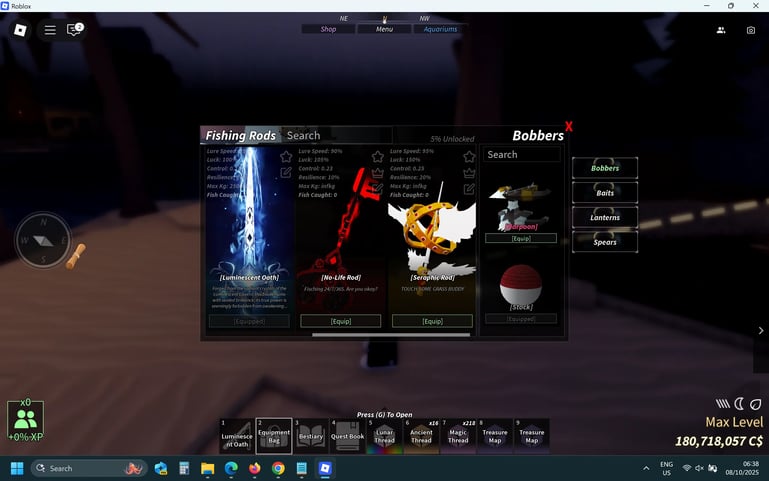Expand the right side panel arrow
The width and height of the screenshot is (769, 481).
tap(760, 330)
